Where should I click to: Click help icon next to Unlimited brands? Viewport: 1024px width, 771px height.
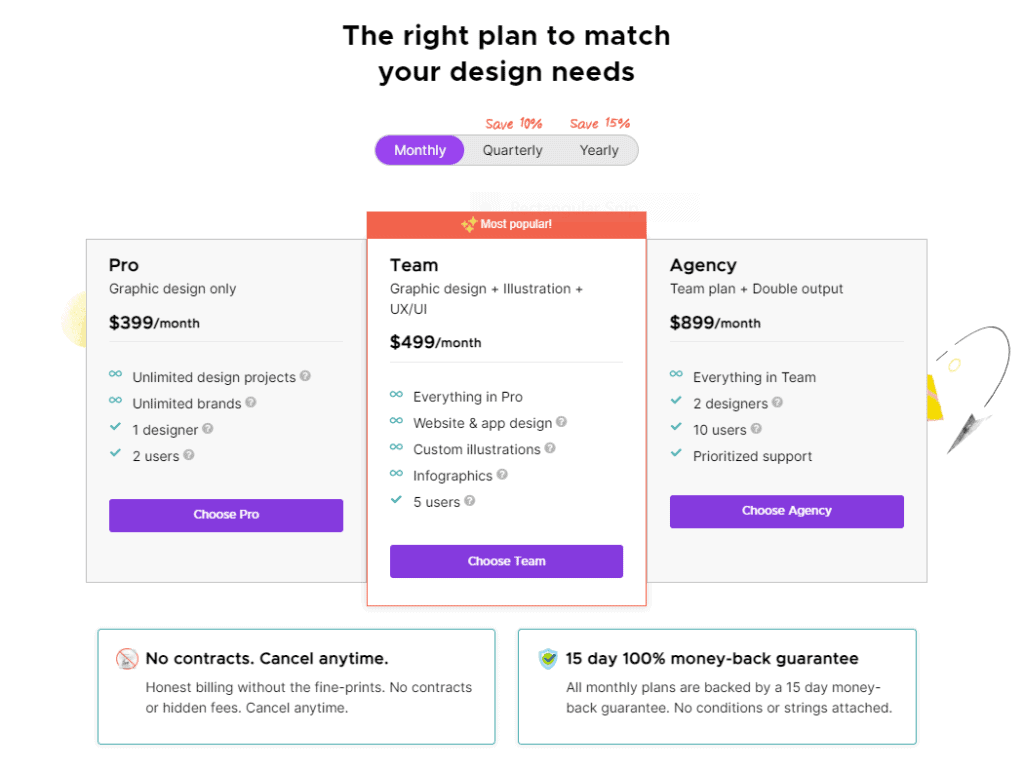251,402
